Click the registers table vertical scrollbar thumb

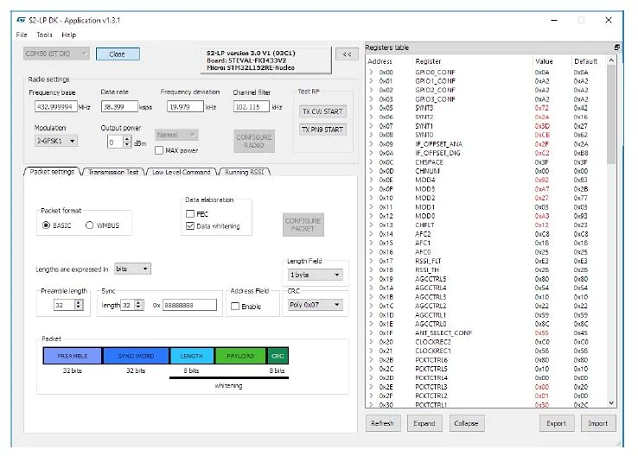click(611, 114)
